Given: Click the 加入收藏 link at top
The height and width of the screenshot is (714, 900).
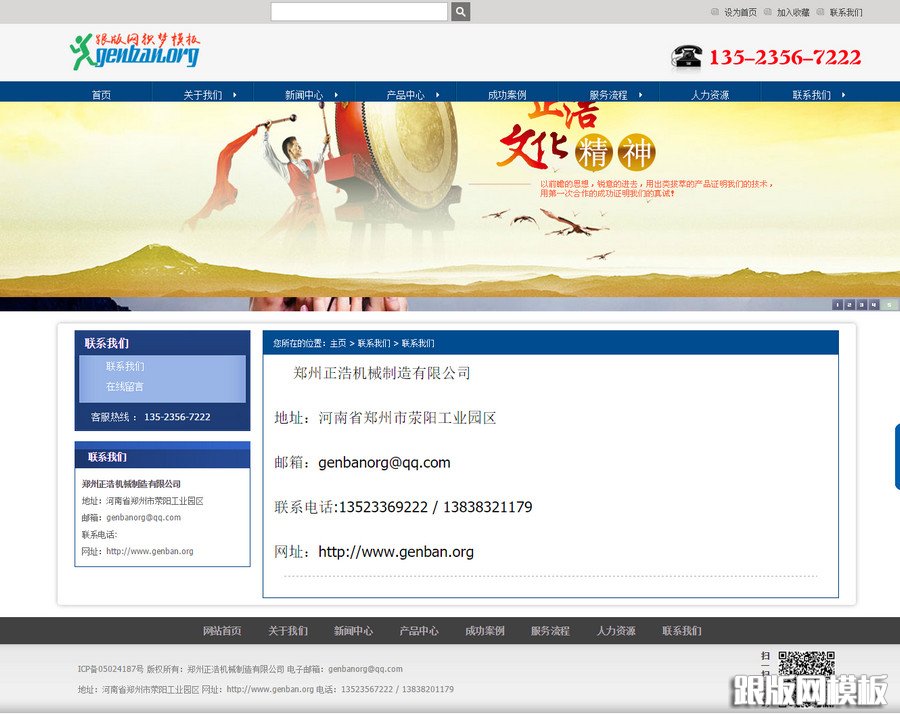Looking at the screenshot, I should 793,13.
